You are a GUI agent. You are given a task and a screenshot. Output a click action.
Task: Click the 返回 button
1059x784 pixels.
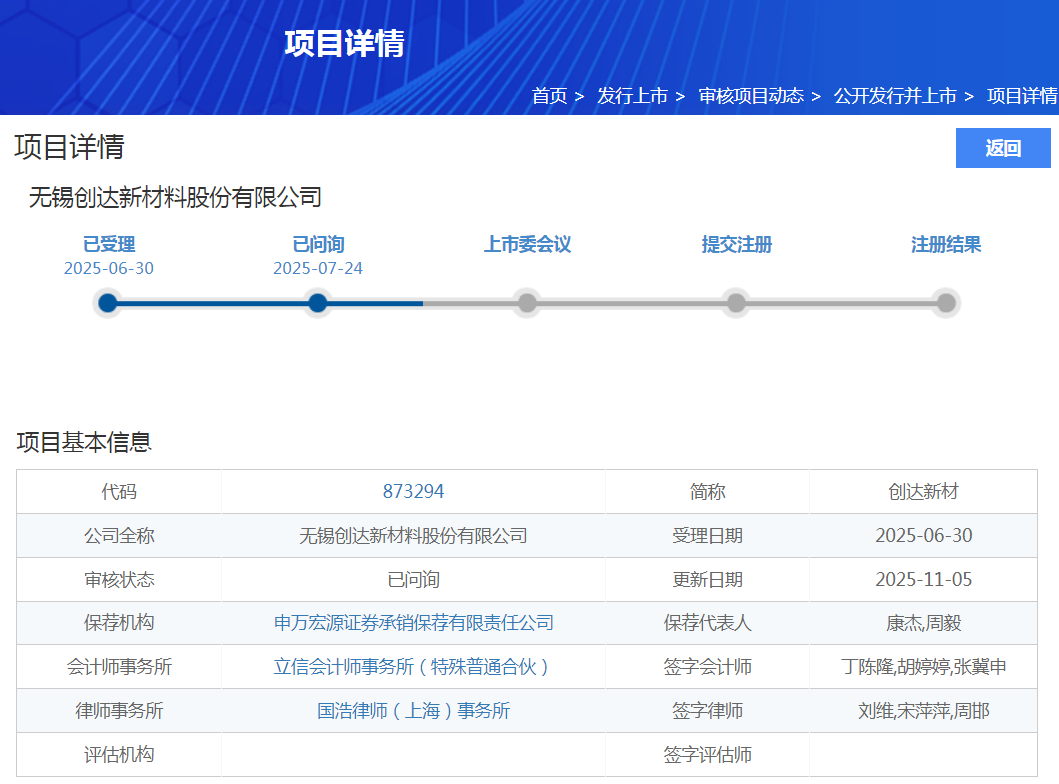pos(1003,148)
